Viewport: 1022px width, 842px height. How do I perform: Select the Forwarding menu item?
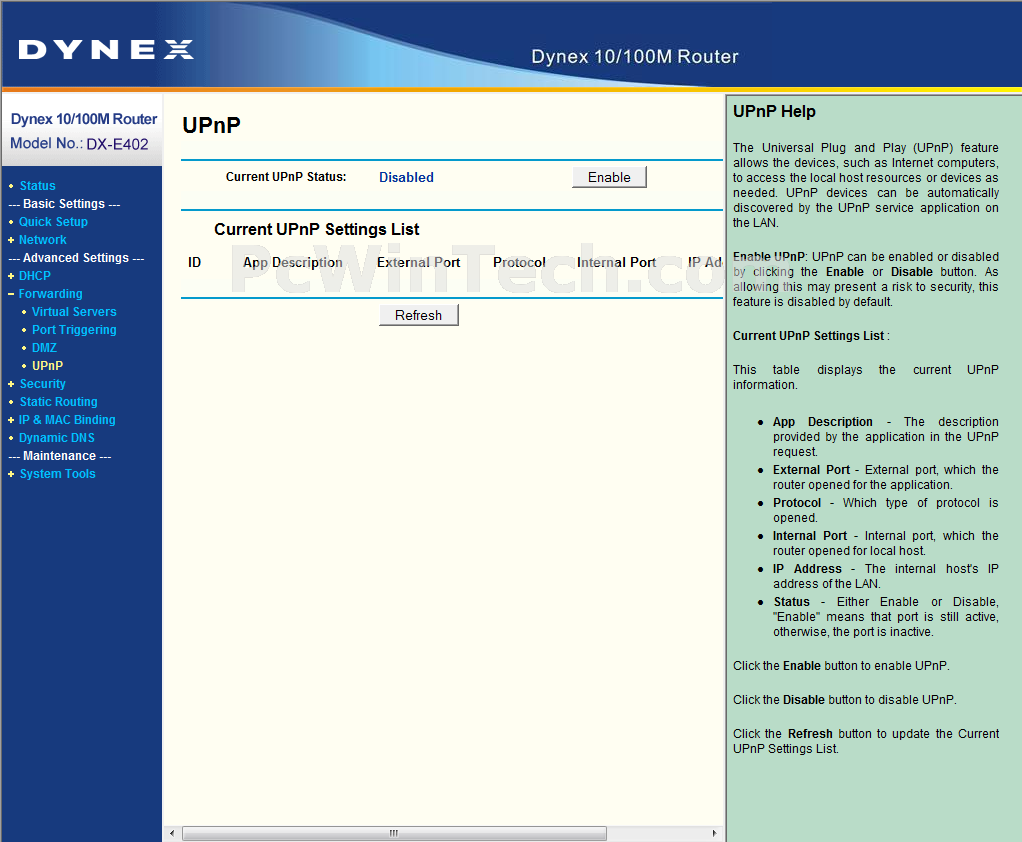click(50, 294)
